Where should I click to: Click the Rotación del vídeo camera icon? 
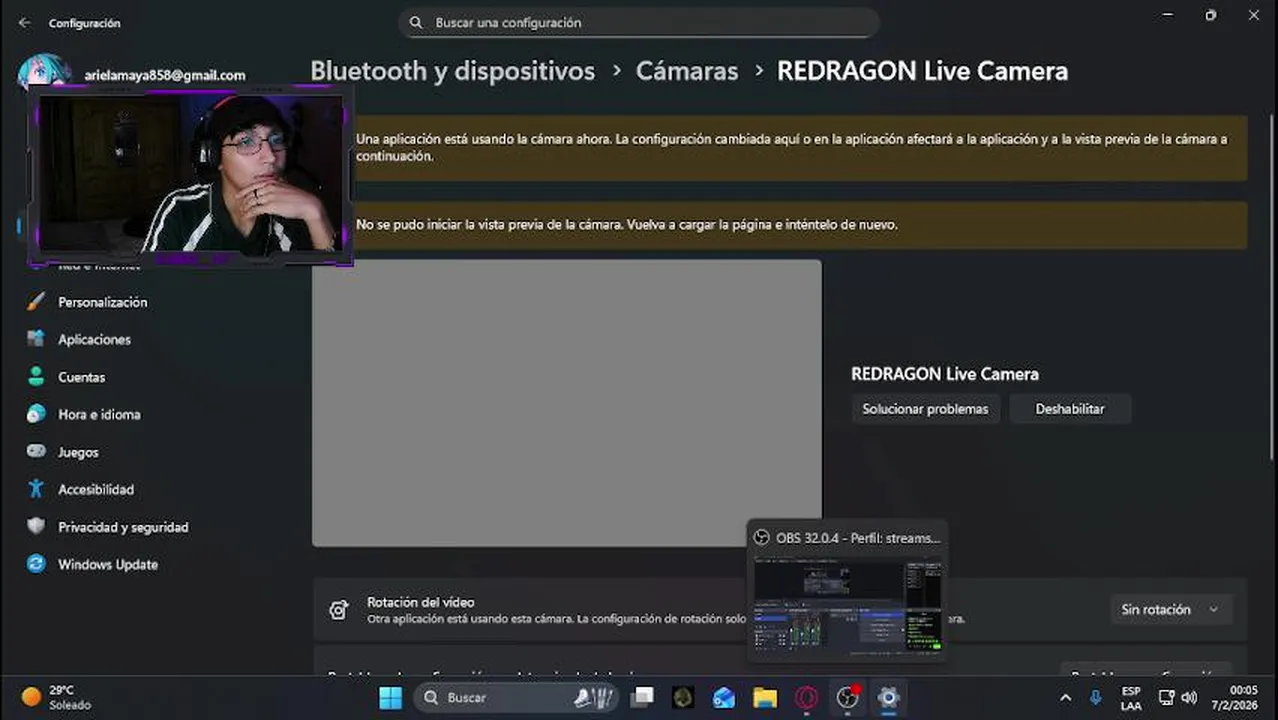click(339, 610)
